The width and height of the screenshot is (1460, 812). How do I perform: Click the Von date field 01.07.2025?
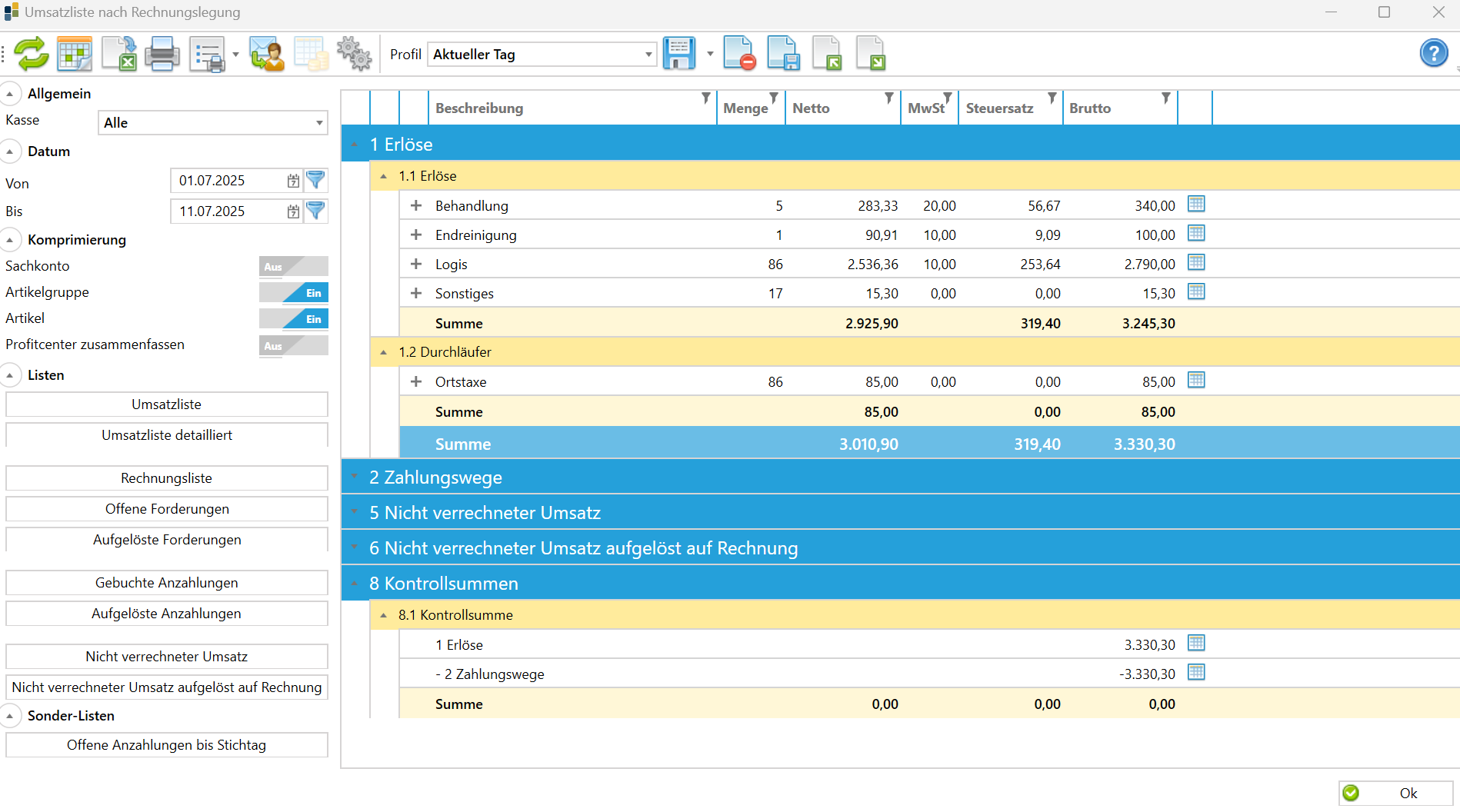point(228,181)
